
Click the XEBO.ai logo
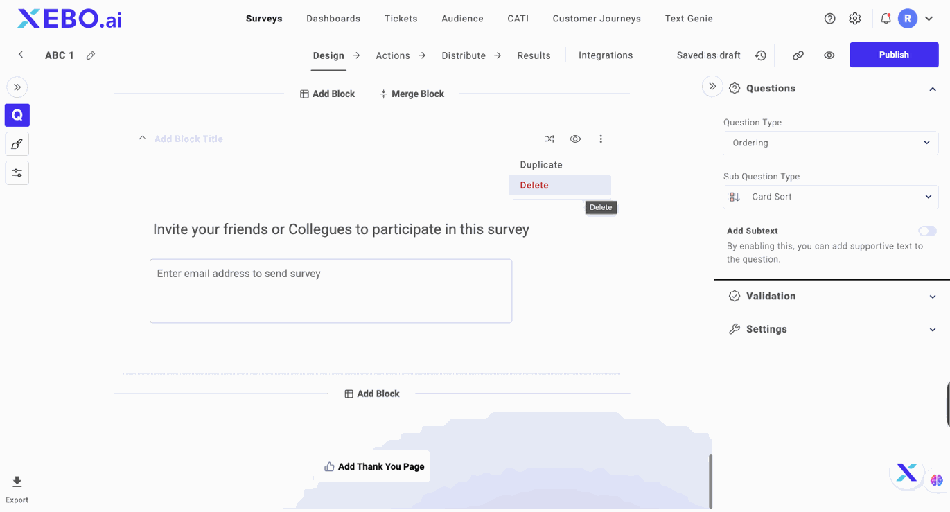(x=69, y=19)
